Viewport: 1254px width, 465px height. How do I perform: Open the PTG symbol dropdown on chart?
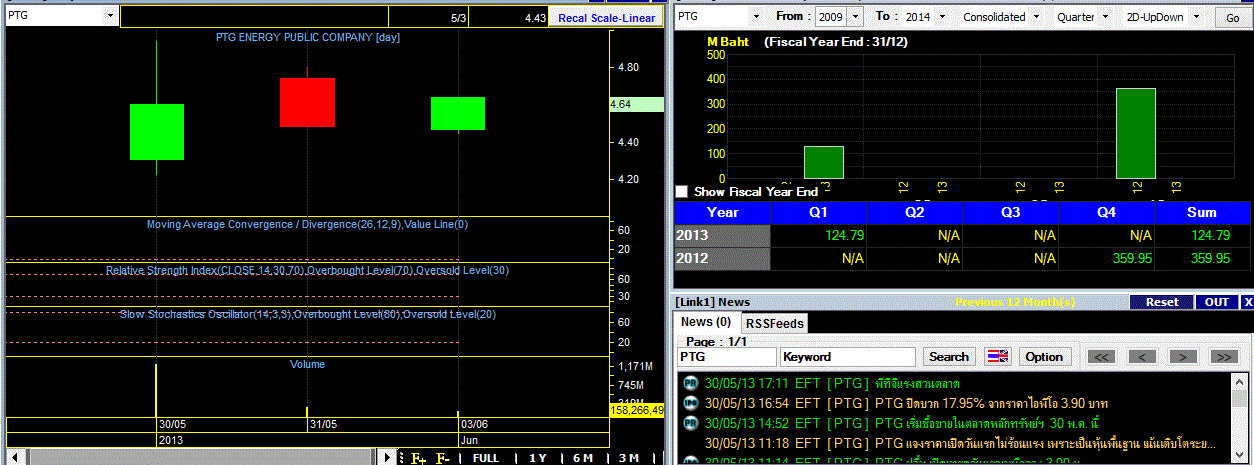(x=110, y=17)
